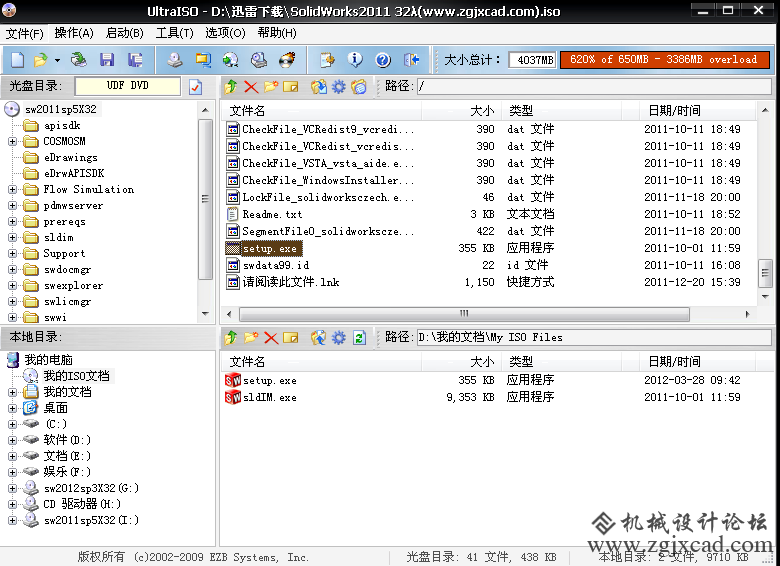Click the UDF DVD media type box

tap(127, 86)
